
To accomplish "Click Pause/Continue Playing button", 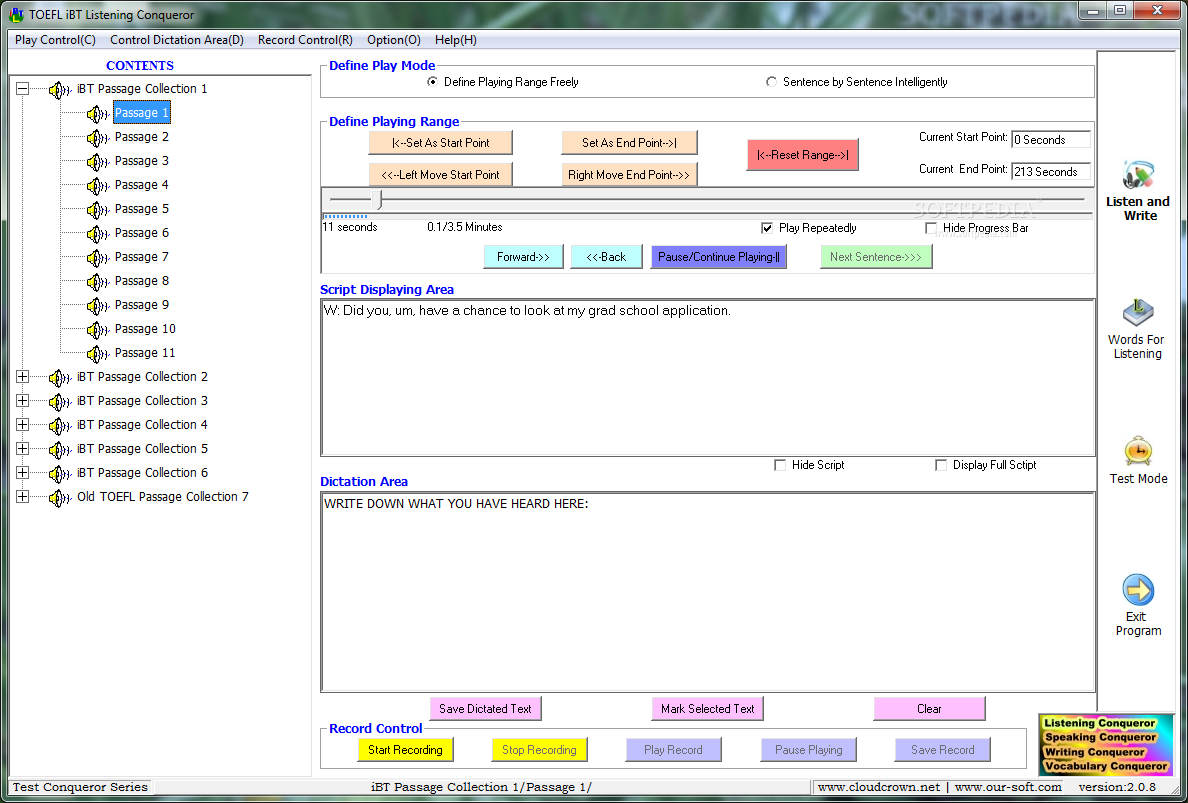I will (x=718, y=257).
